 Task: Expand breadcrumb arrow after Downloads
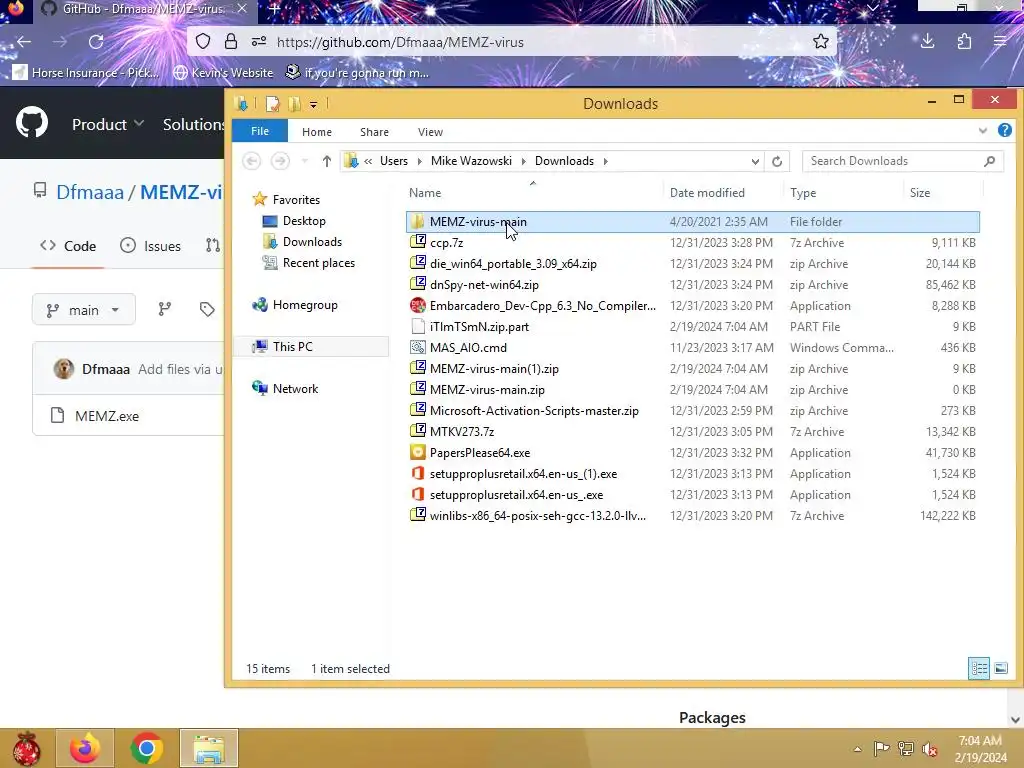tap(605, 161)
